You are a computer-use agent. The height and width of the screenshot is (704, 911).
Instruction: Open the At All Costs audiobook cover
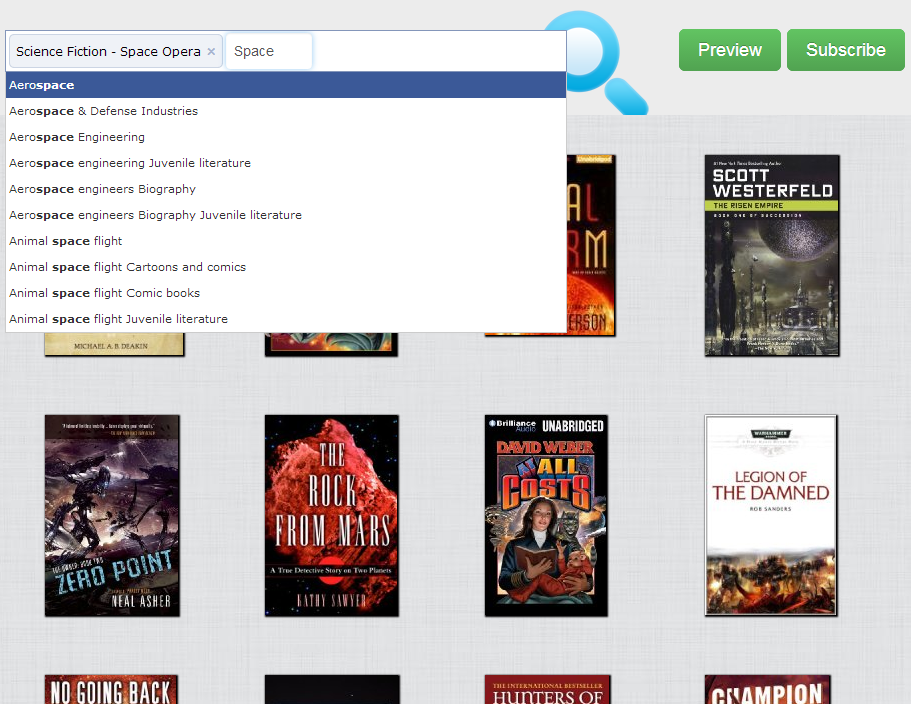click(x=546, y=516)
